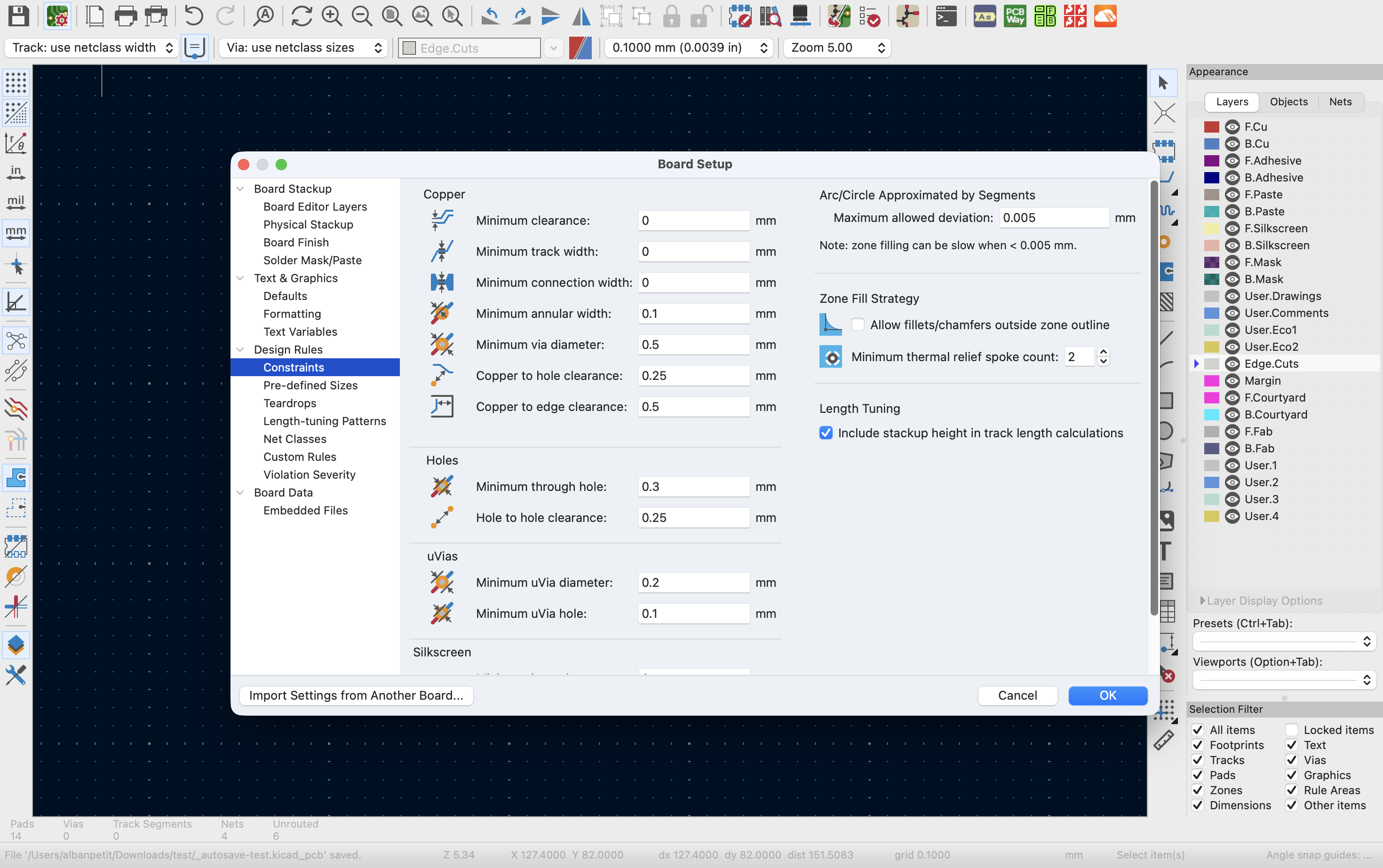1383x868 pixels.
Task: Click the Print icon
Action: (x=125, y=16)
